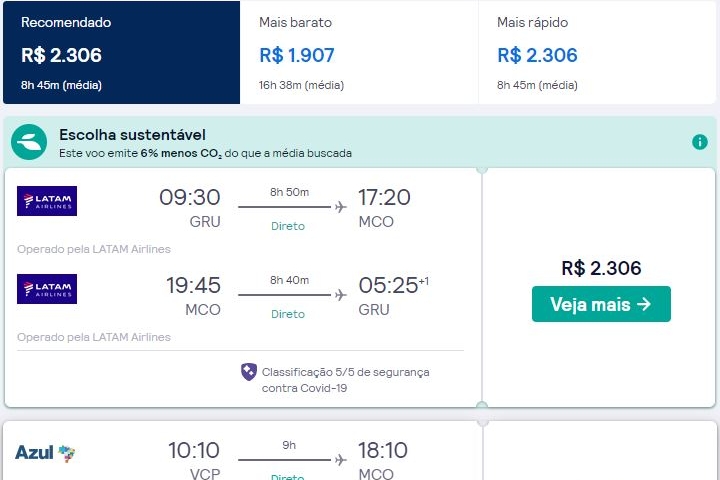This screenshot has width=720, height=480.
Task: Switch to the Mais rápido tab
Action: coord(597,52)
